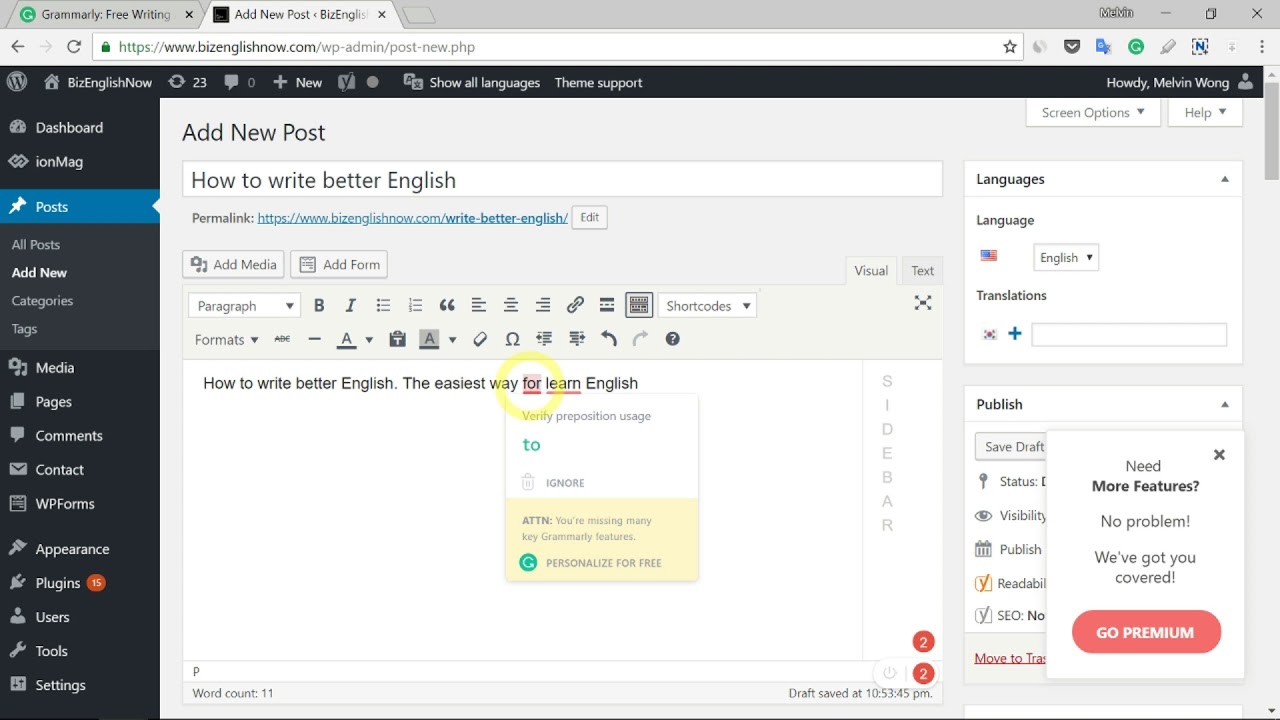Toggle italic formatting in editor toolbar
The width and height of the screenshot is (1280, 720).
click(x=350, y=306)
